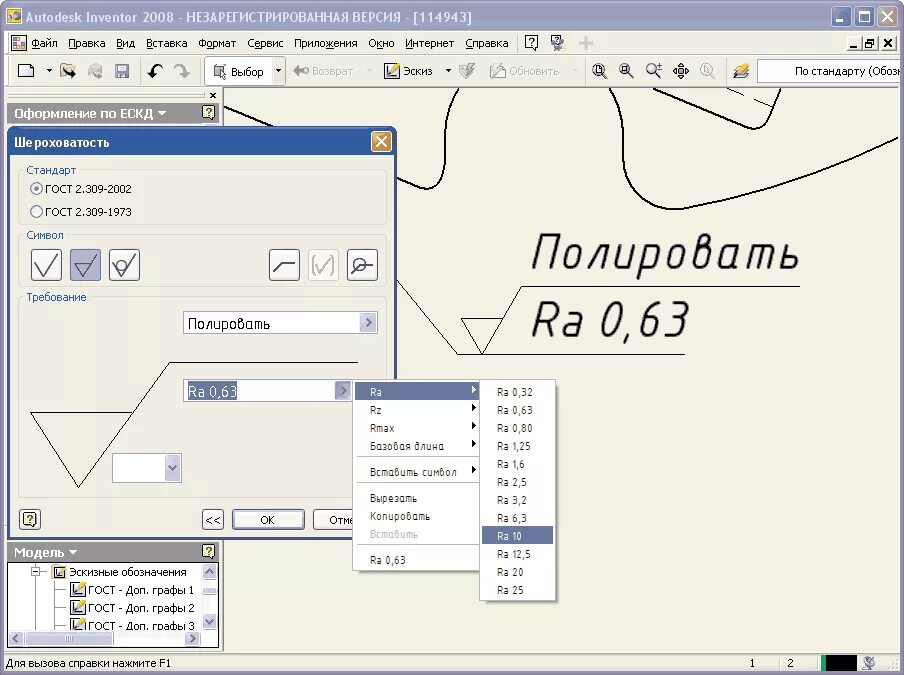
Task: Open the Вставить символ submenu
Action: 417,472
